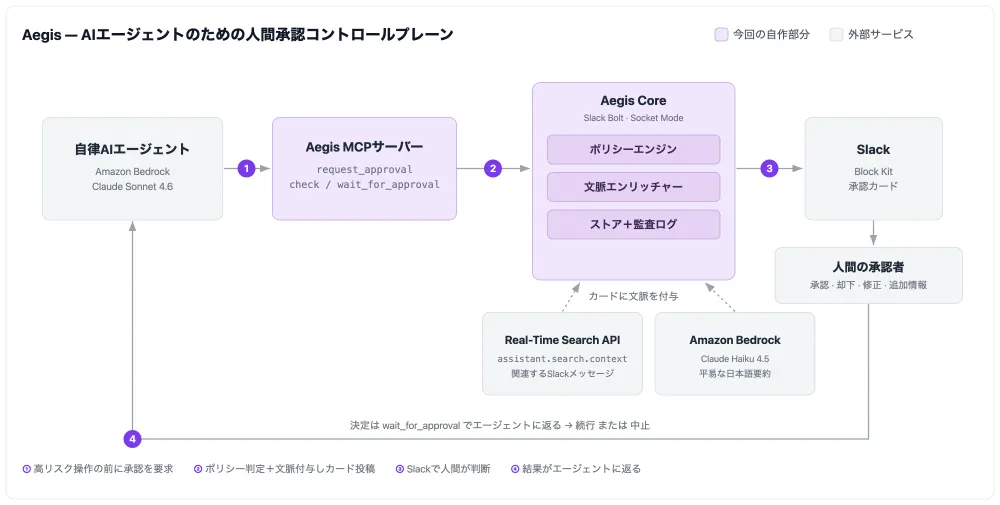Click the Block Kit label
Image resolution: width=1000 pixels, height=505 pixels.
point(873,172)
